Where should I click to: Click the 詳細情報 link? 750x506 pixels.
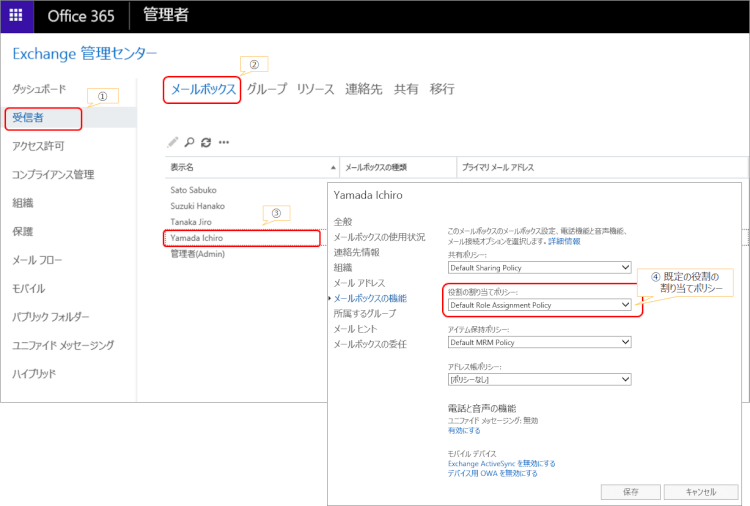(564, 242)
